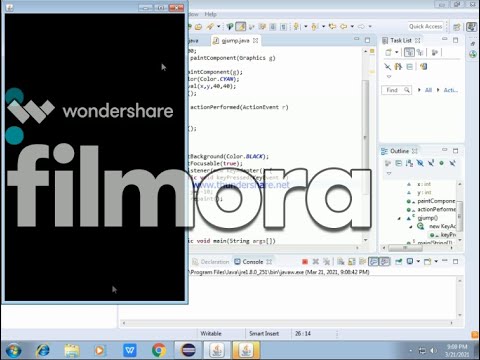Click Open Type icon in main toolbar

coord(198,26)
